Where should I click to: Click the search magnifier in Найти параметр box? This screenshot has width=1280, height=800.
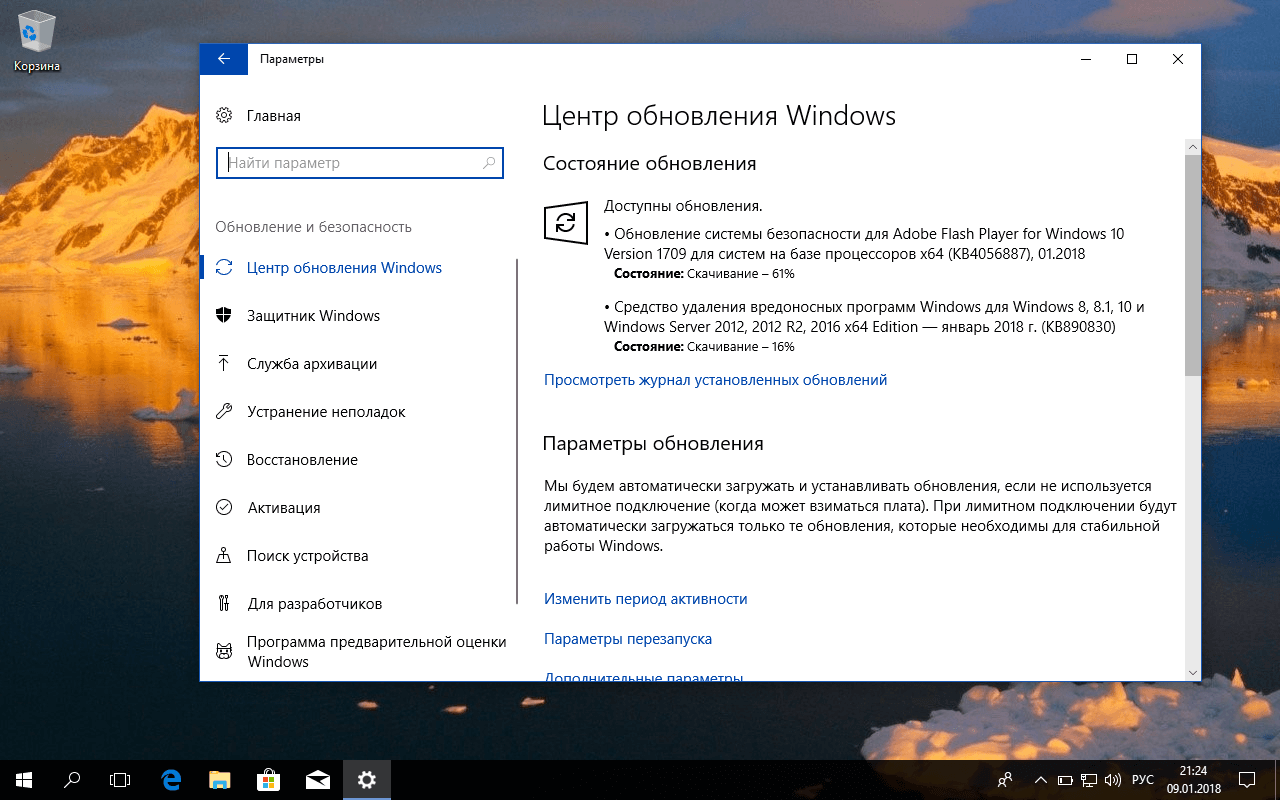[x=489, y=163]
